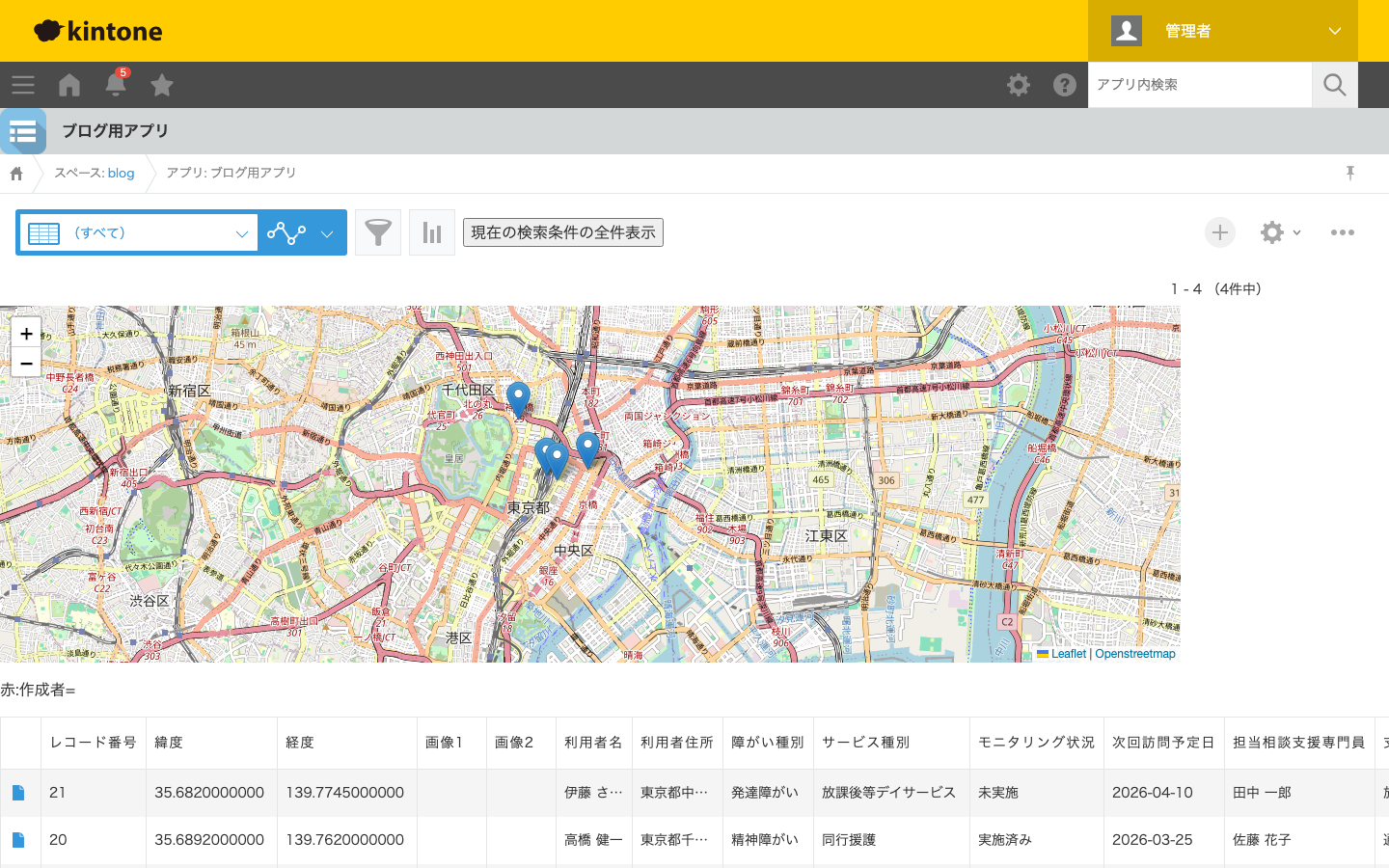This screenshot has width=1389, height=868.
Task: Go to the portal home icon
Action: point(69,85)
